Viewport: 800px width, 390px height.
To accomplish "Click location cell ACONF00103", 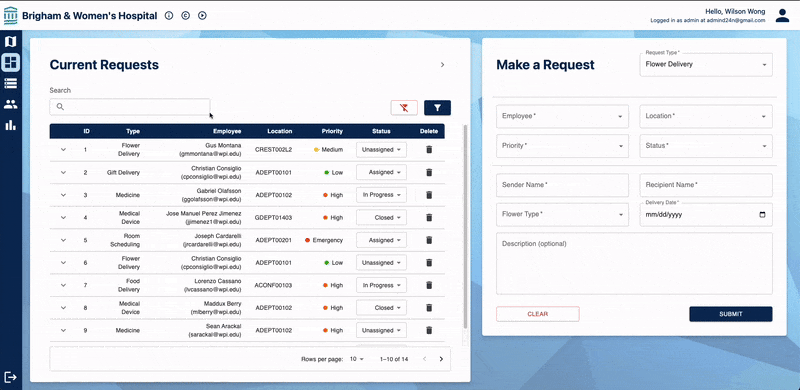I will [x=273, y=285].
